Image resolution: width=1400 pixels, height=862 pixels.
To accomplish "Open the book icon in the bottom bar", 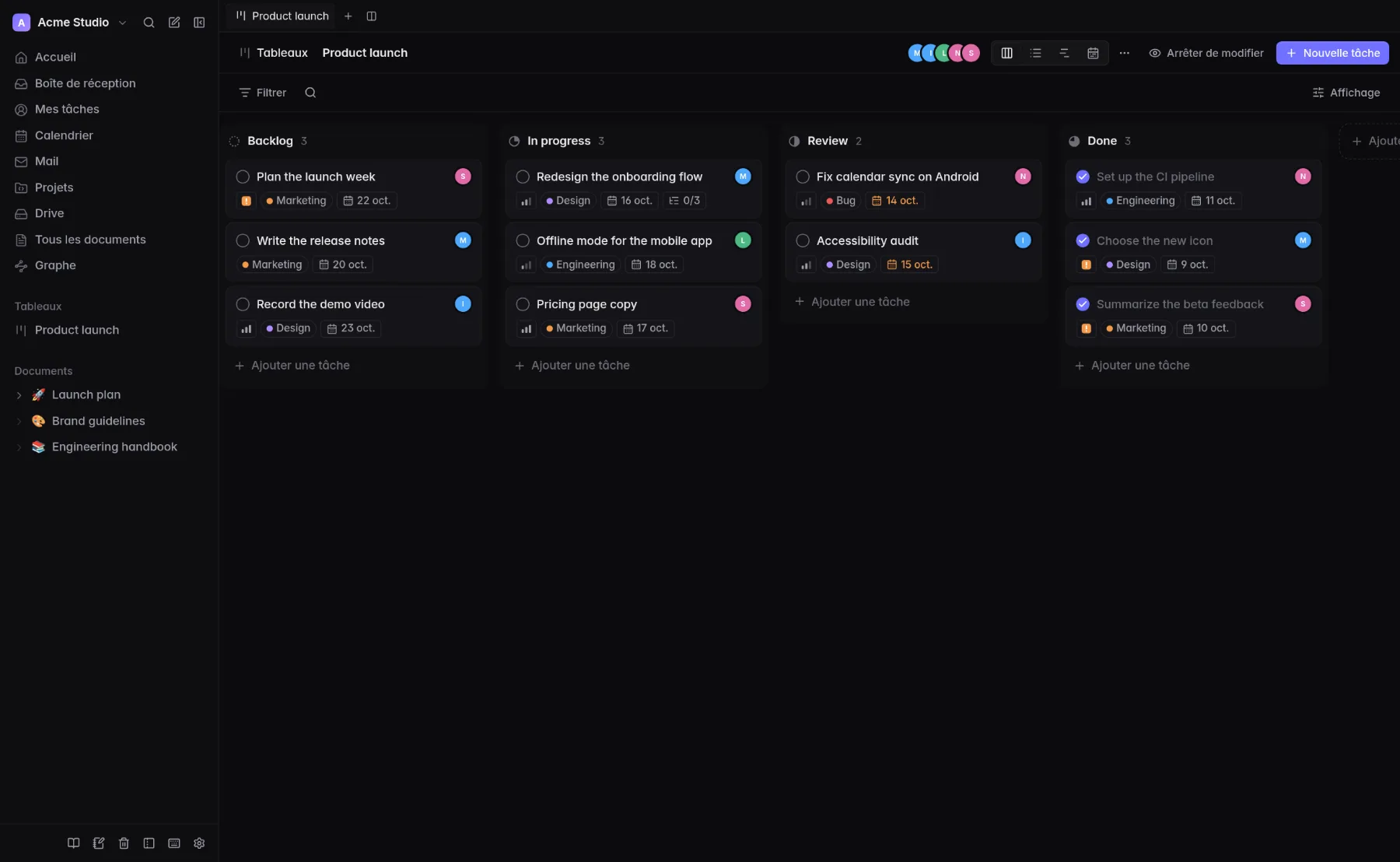I will pyautogui.click(x=73, y=843).
